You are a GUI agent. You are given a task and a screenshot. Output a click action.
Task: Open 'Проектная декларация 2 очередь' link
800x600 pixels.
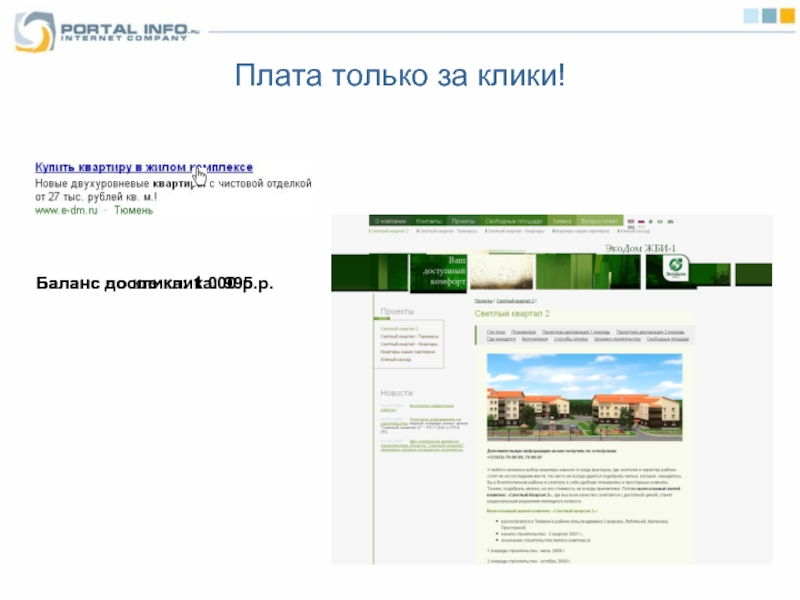pyautogui.click(x=651, y=332)
